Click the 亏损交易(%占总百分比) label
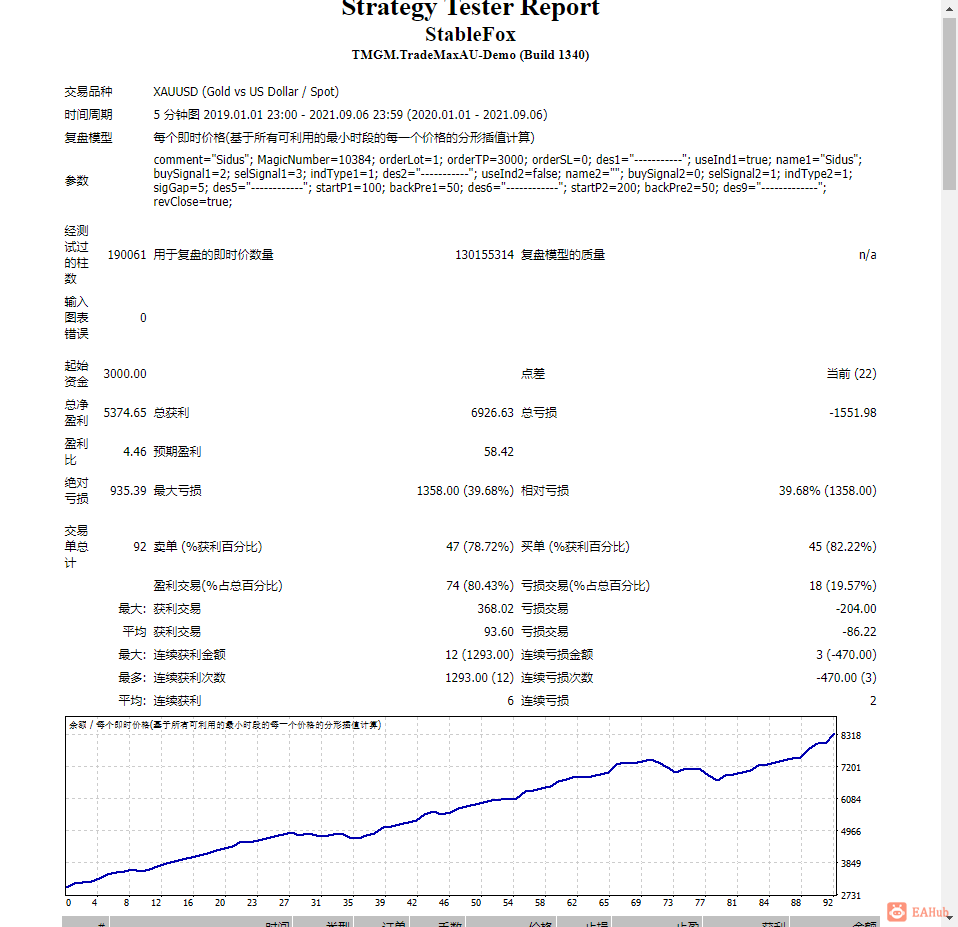This screenshot has width=958, height=927. 585,586
